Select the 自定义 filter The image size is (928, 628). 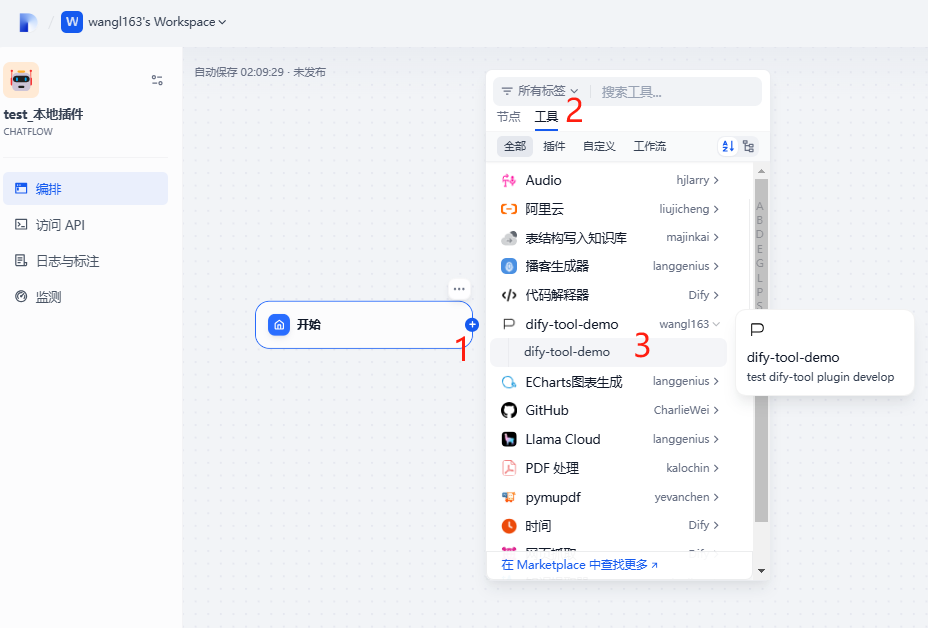coord(599,146)
